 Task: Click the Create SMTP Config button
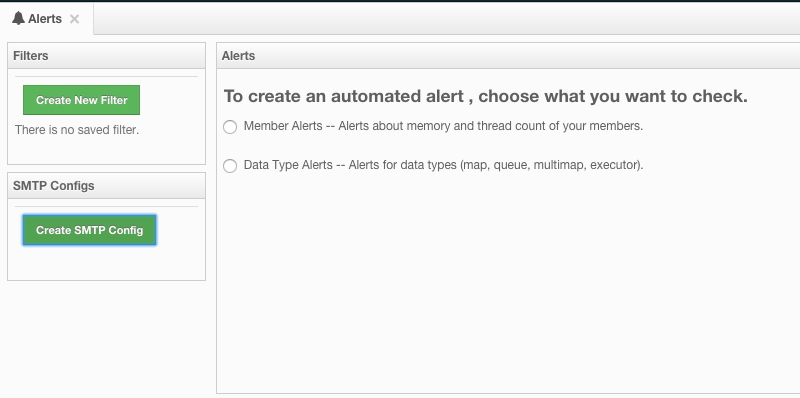[89, 230]
